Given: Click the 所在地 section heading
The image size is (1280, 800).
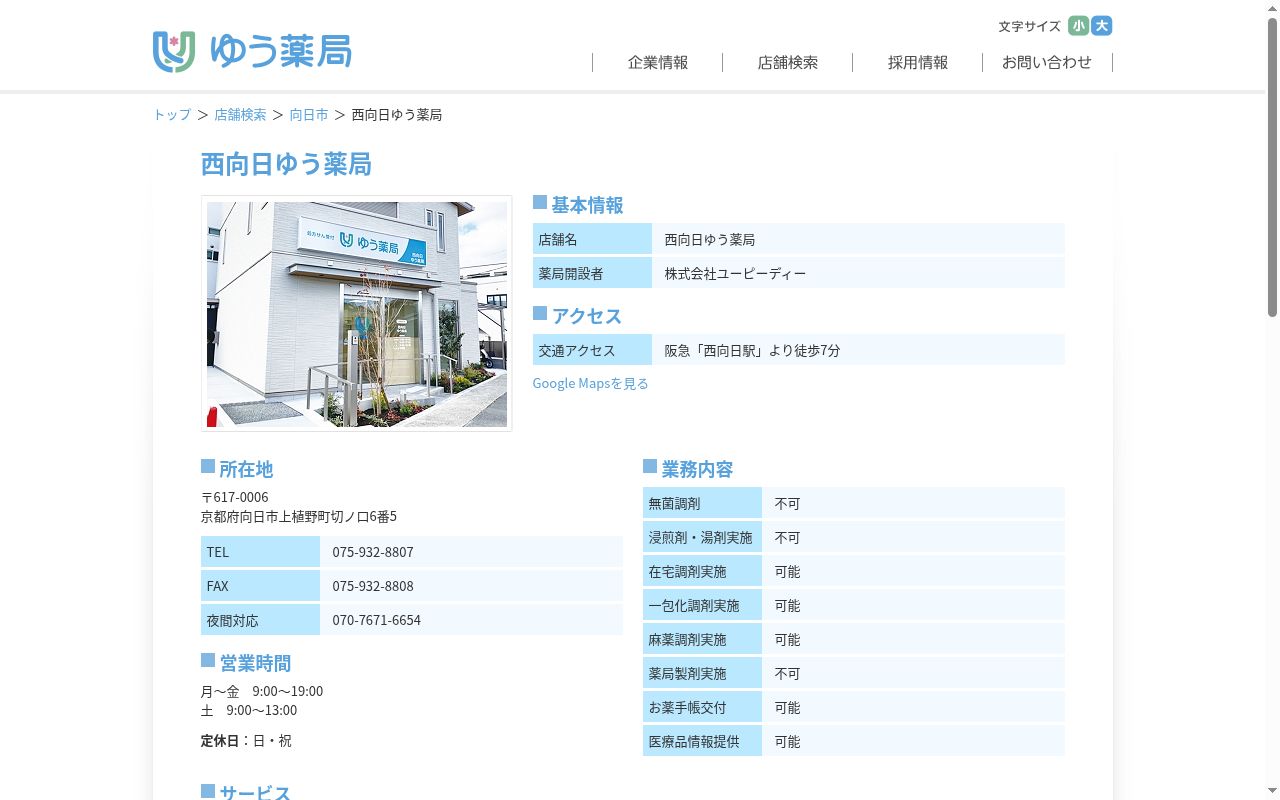Looking at the screenshot, I should click(x=237, y=469).
